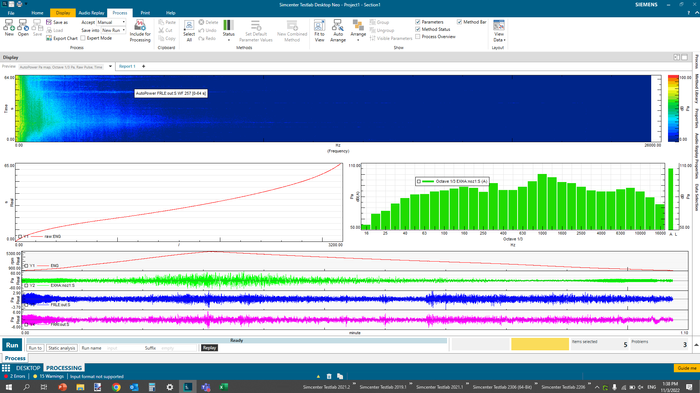
Task: Switch to the Audio Replay ribbon tab
Action: tap(92, 13)
